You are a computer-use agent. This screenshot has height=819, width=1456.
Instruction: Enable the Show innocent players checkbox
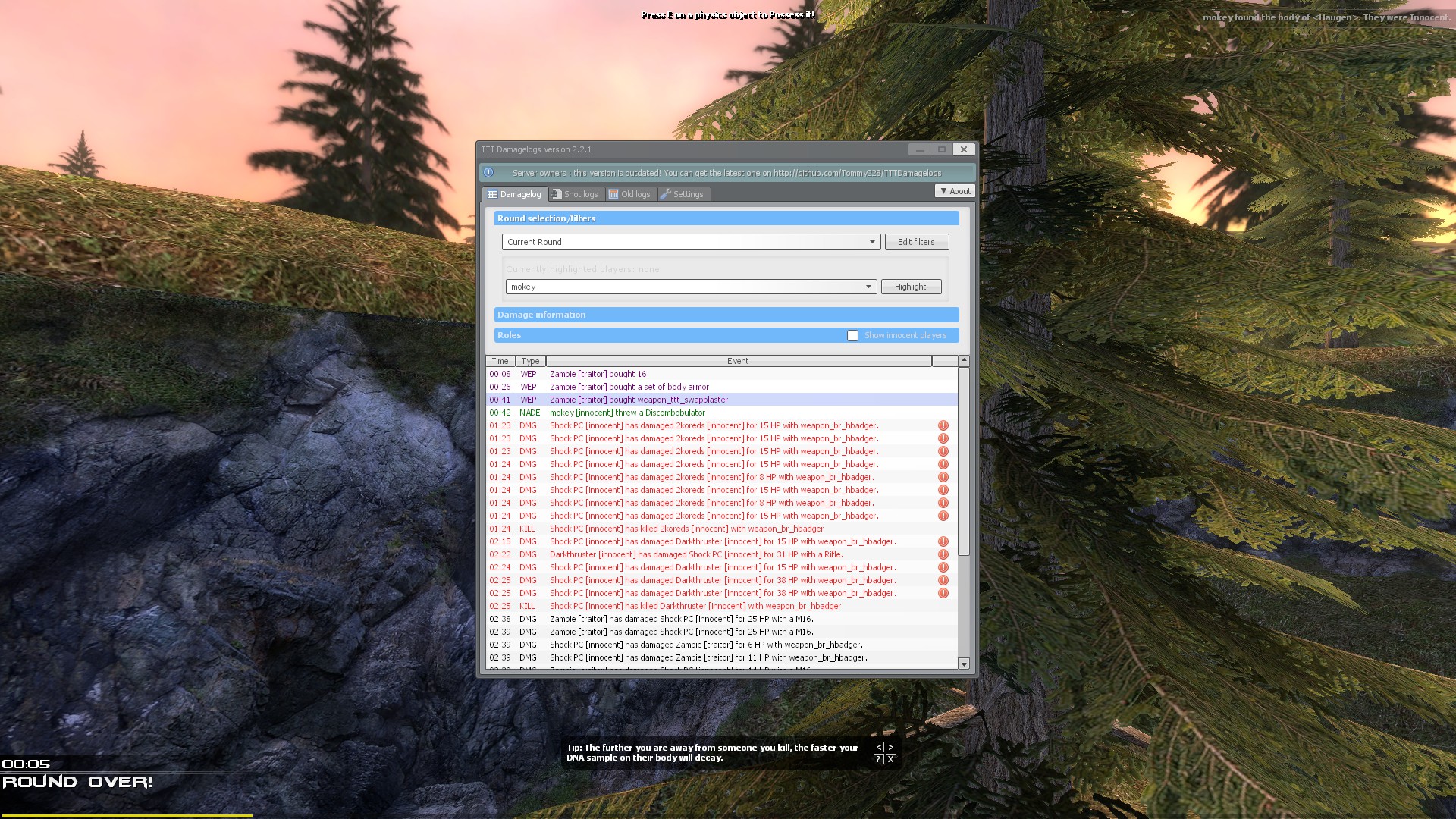pyautogui.click(x=852, y=335)
